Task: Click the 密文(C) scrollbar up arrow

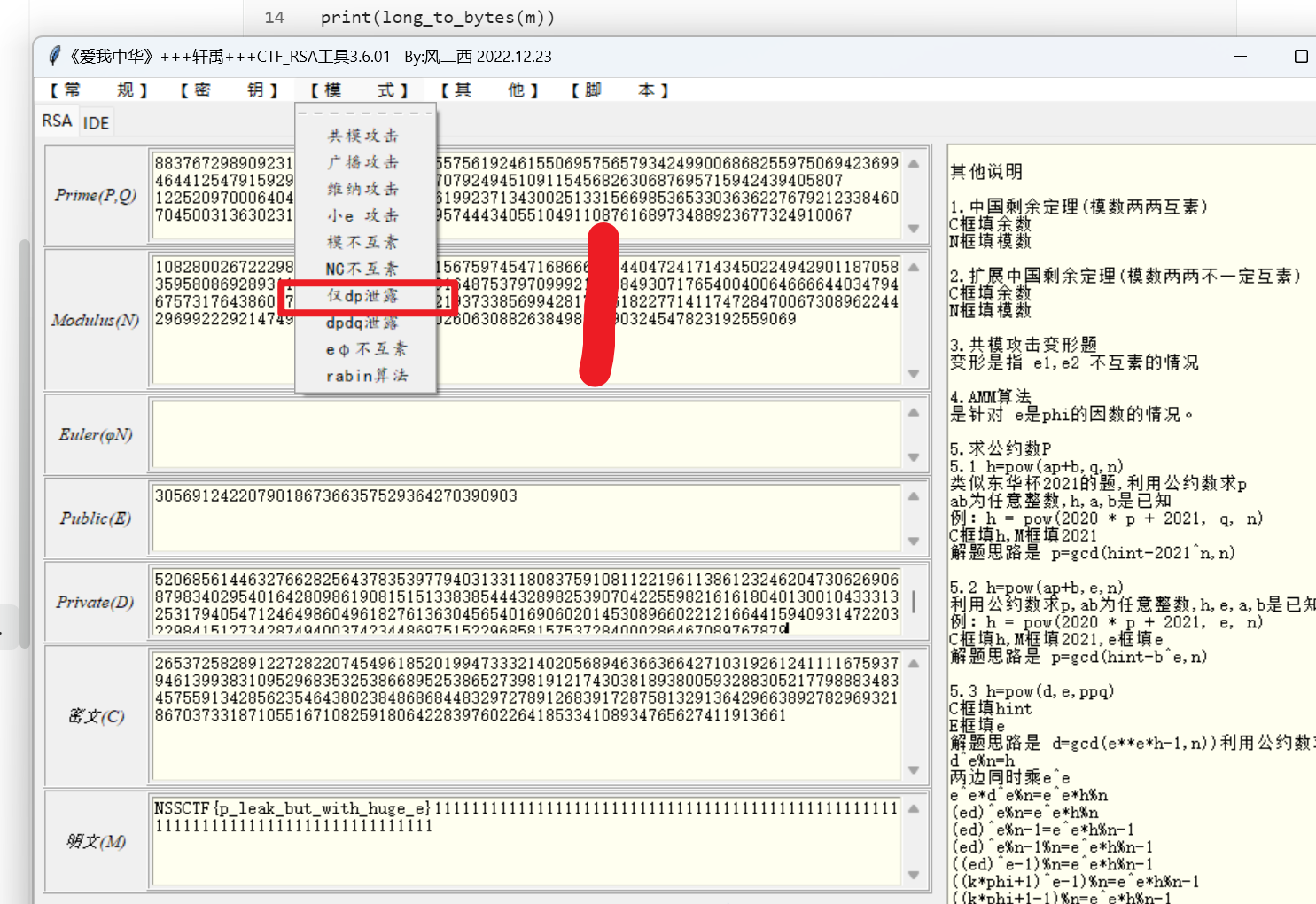Action: click(915, 663)
